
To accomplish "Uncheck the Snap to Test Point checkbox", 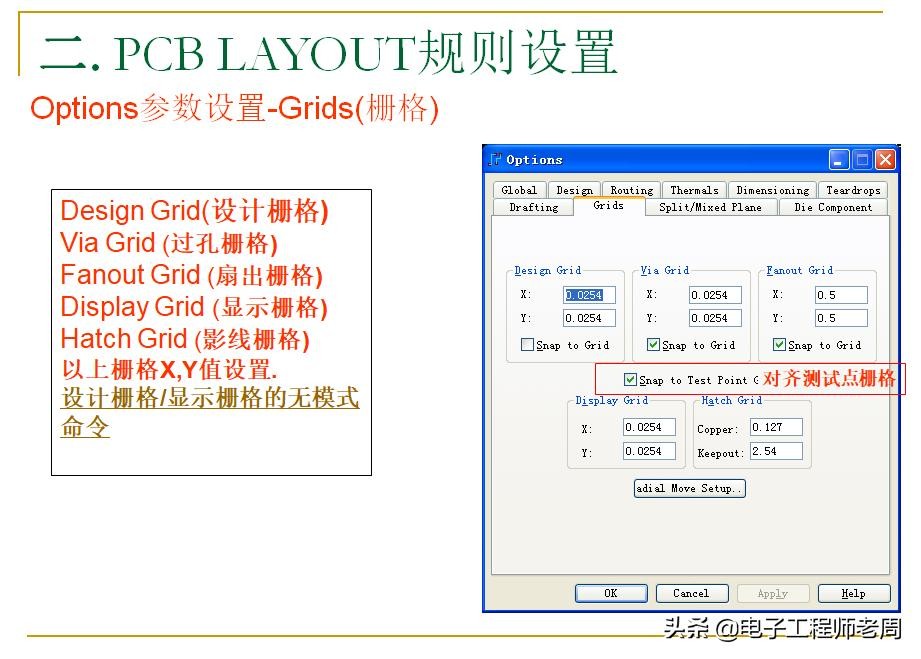I will (630, 380).
